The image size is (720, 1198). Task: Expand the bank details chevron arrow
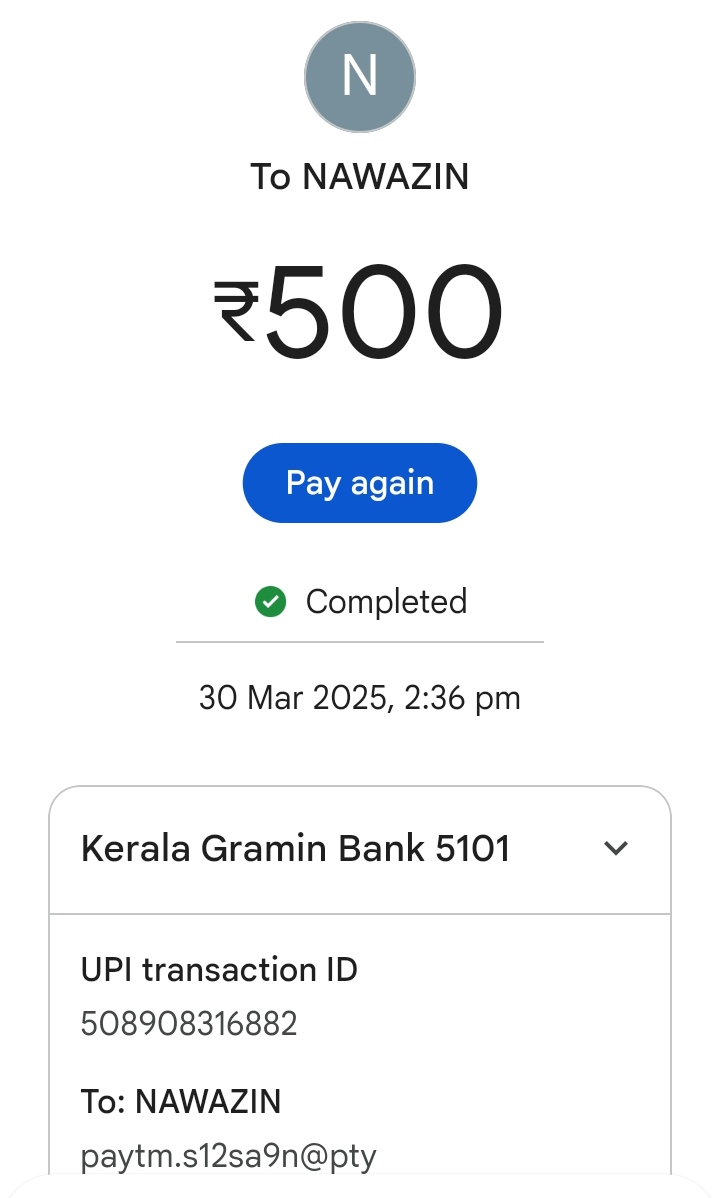616,849
